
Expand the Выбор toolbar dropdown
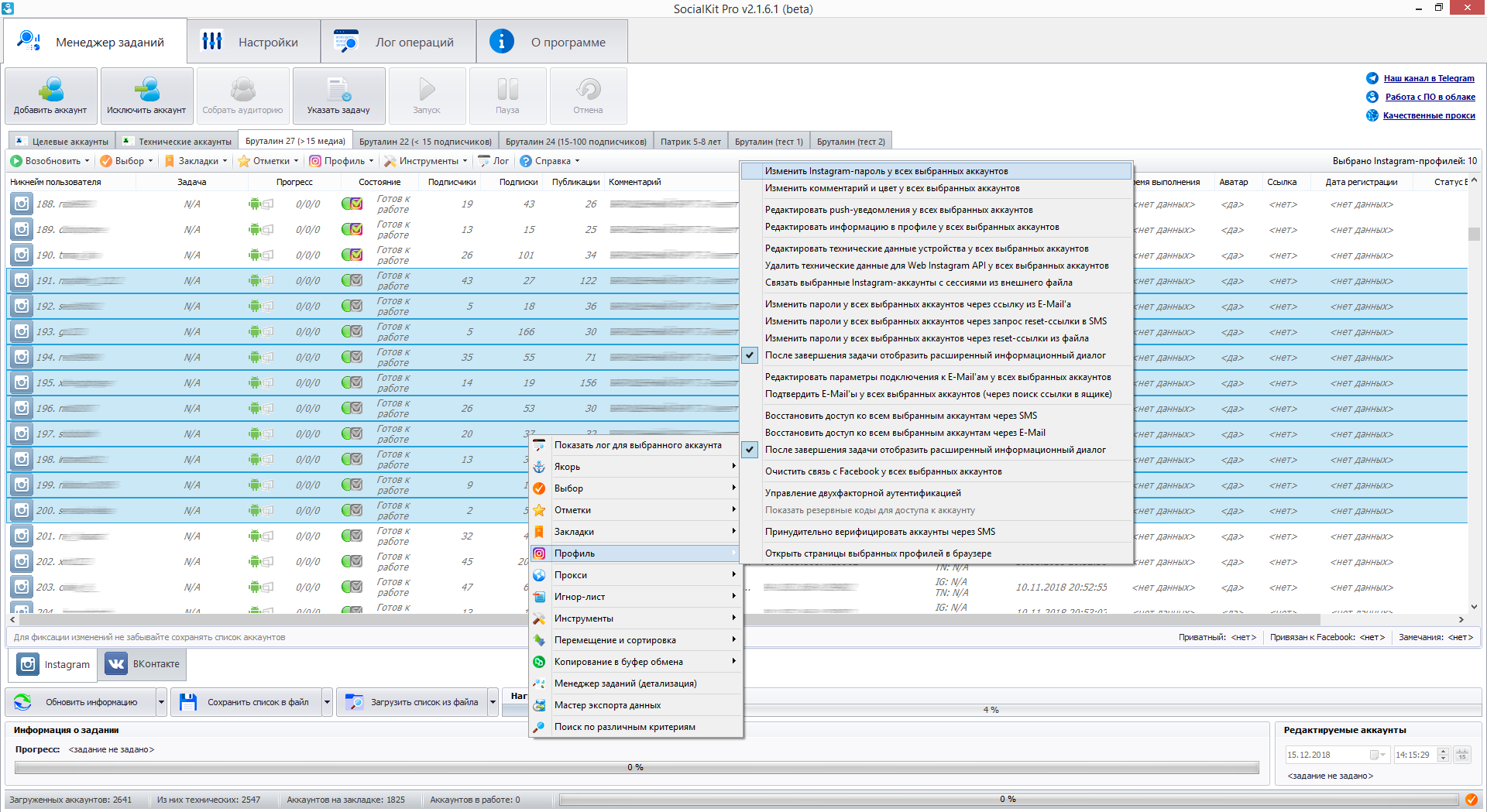pos(150,161)
